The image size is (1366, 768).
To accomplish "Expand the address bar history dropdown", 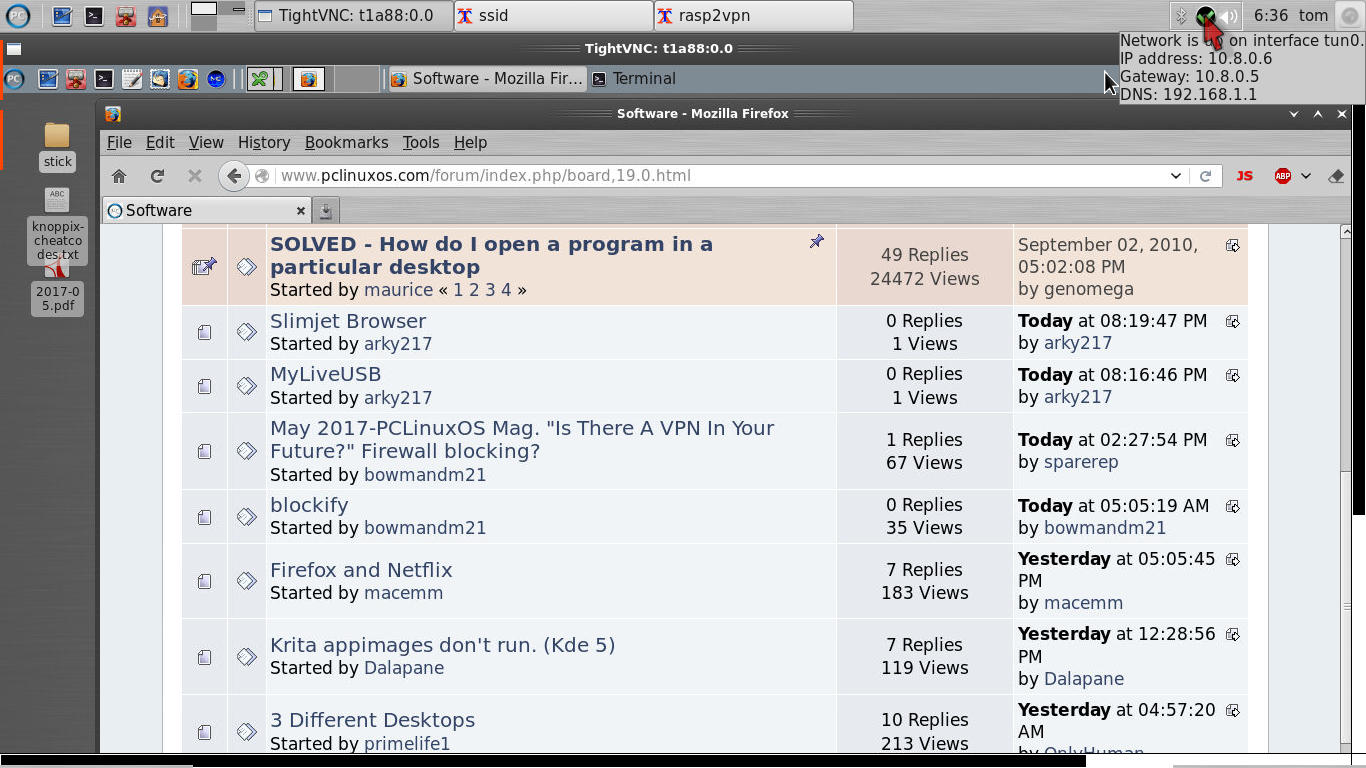I will tap(1177, 176).
